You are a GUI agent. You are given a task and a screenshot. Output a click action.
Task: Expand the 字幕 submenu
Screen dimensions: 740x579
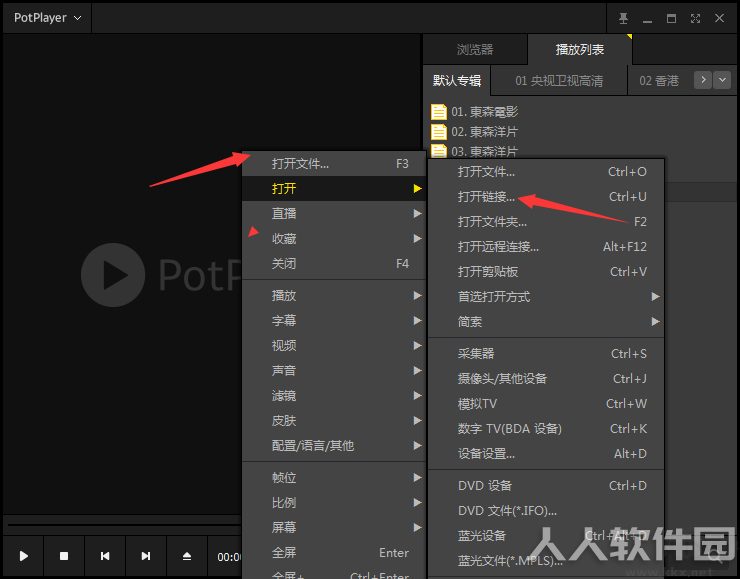tap(335, 320)
